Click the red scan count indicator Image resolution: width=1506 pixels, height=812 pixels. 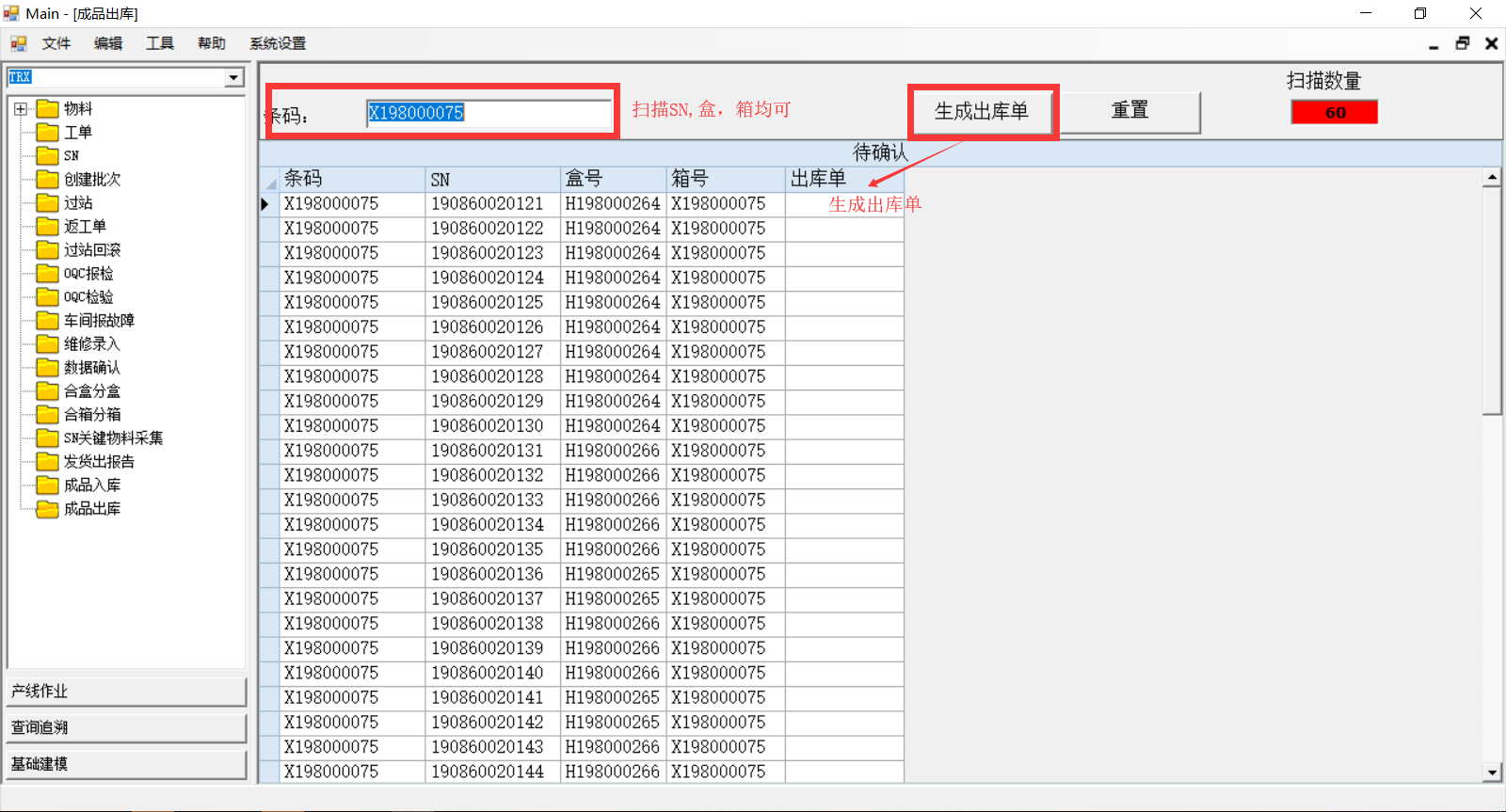pos(1334,113)
